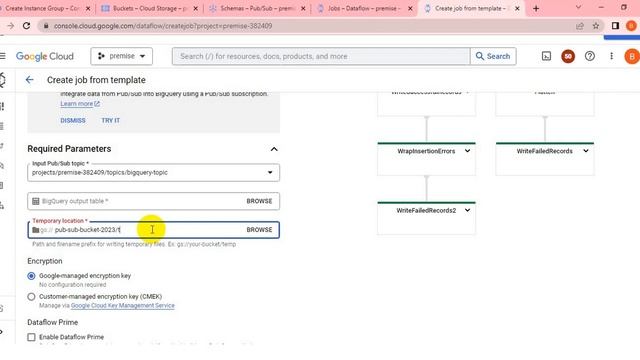This screenshot has width=640, height=360.
Task: Browse for Temporary location bucket
Action: (259, 230)
